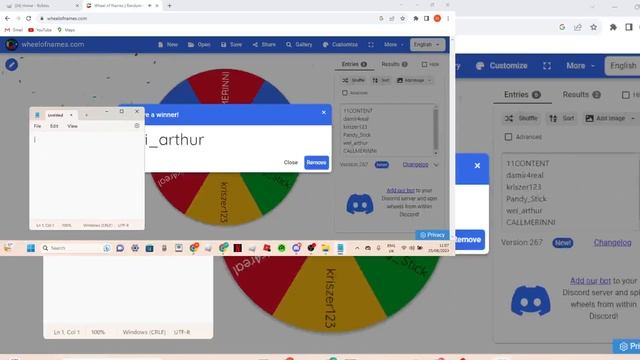Bookmark the page with the star icon

click(403, 18)
